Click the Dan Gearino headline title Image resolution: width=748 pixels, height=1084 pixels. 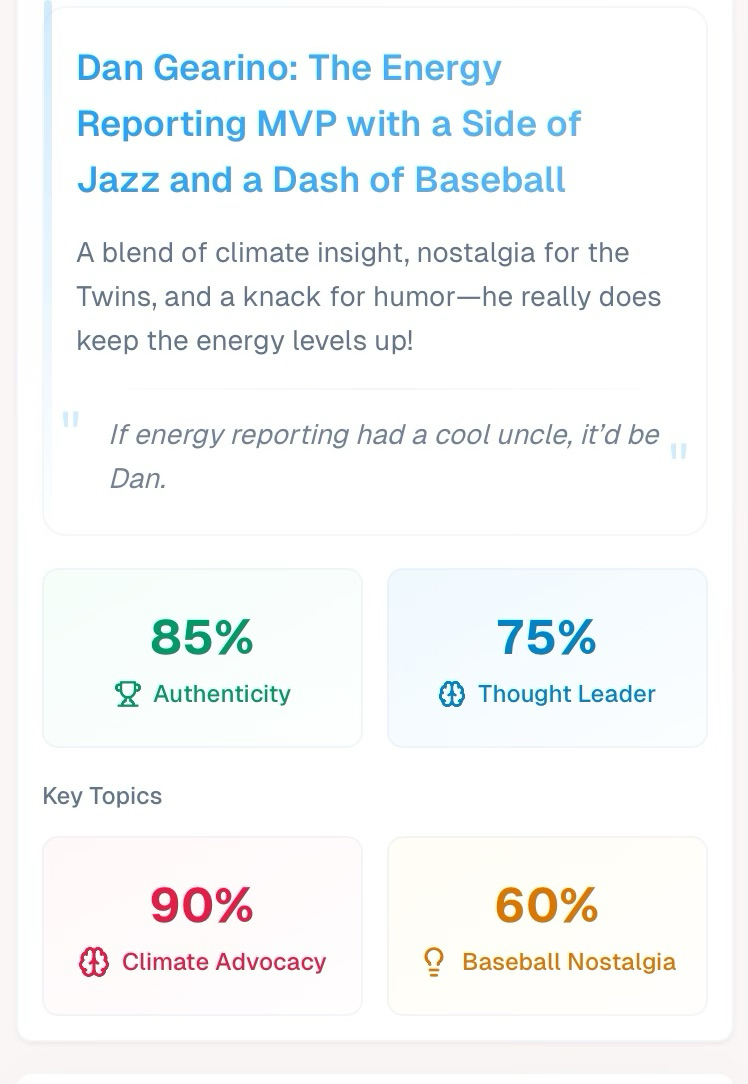tap(330, 124)
